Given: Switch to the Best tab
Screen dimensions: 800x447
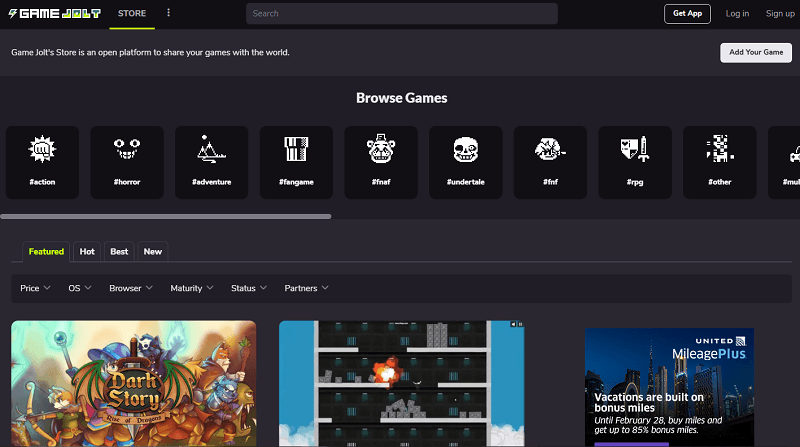Looking at the screenshot, I should [119, 251].
